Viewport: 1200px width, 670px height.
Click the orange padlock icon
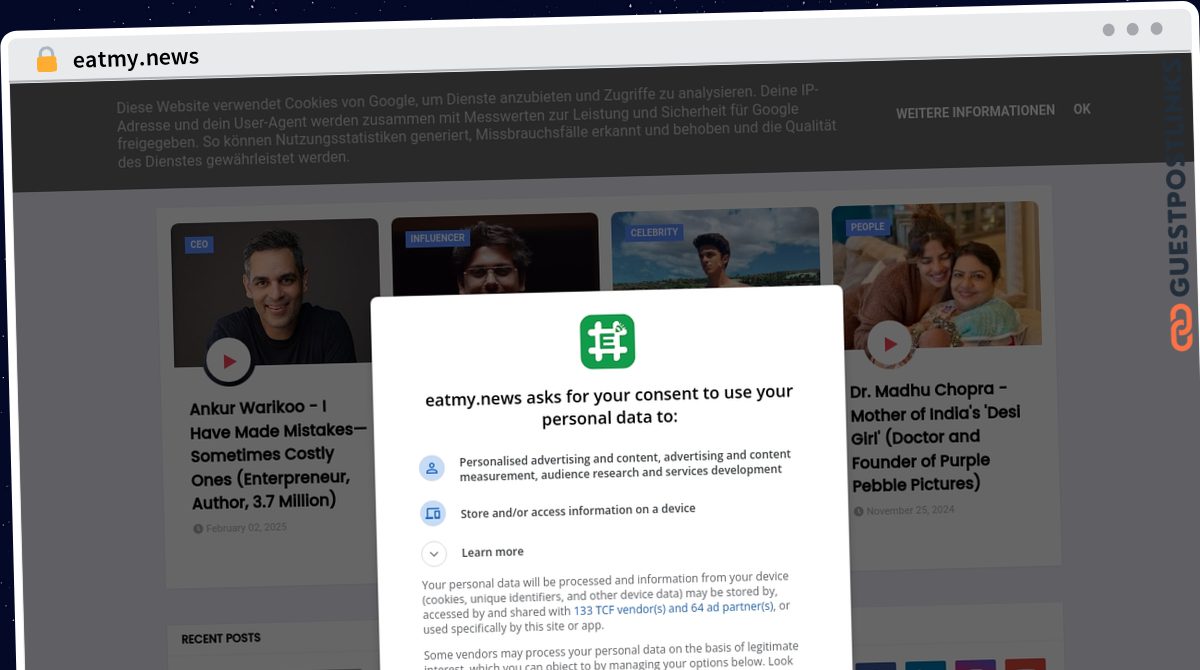(x=46, y=60)
